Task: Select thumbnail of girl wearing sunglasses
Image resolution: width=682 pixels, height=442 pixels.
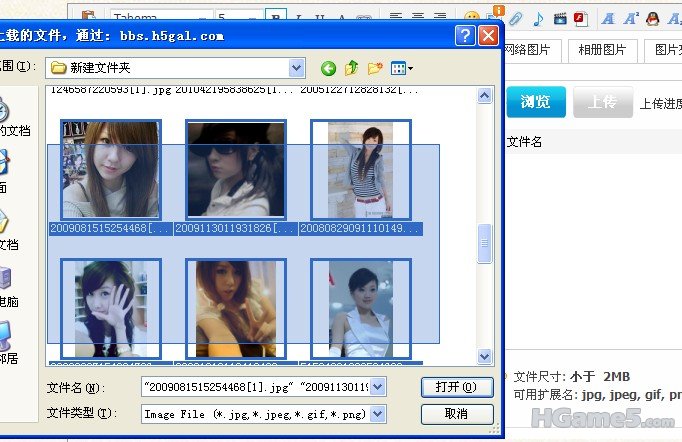Action: tap(236, 170)
